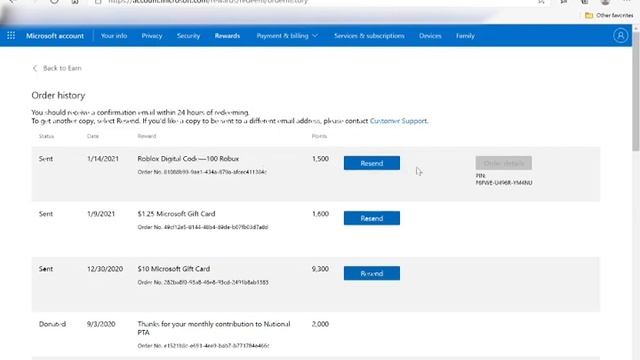The width and height of the screenshot is (640, 360).
Task: Go to the Privacy tab
Action: pos(152,36)
